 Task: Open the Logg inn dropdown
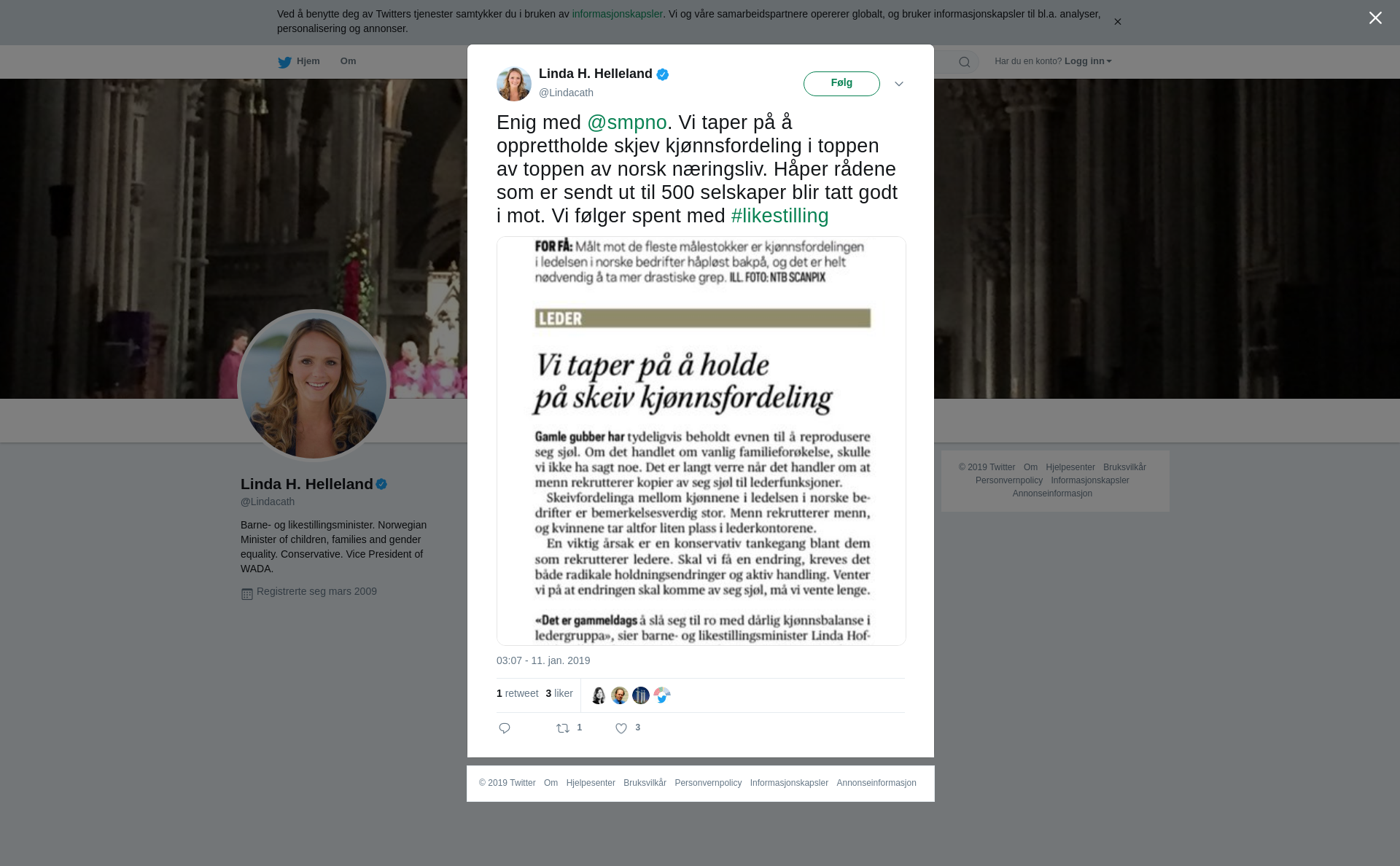point(1088,61)
